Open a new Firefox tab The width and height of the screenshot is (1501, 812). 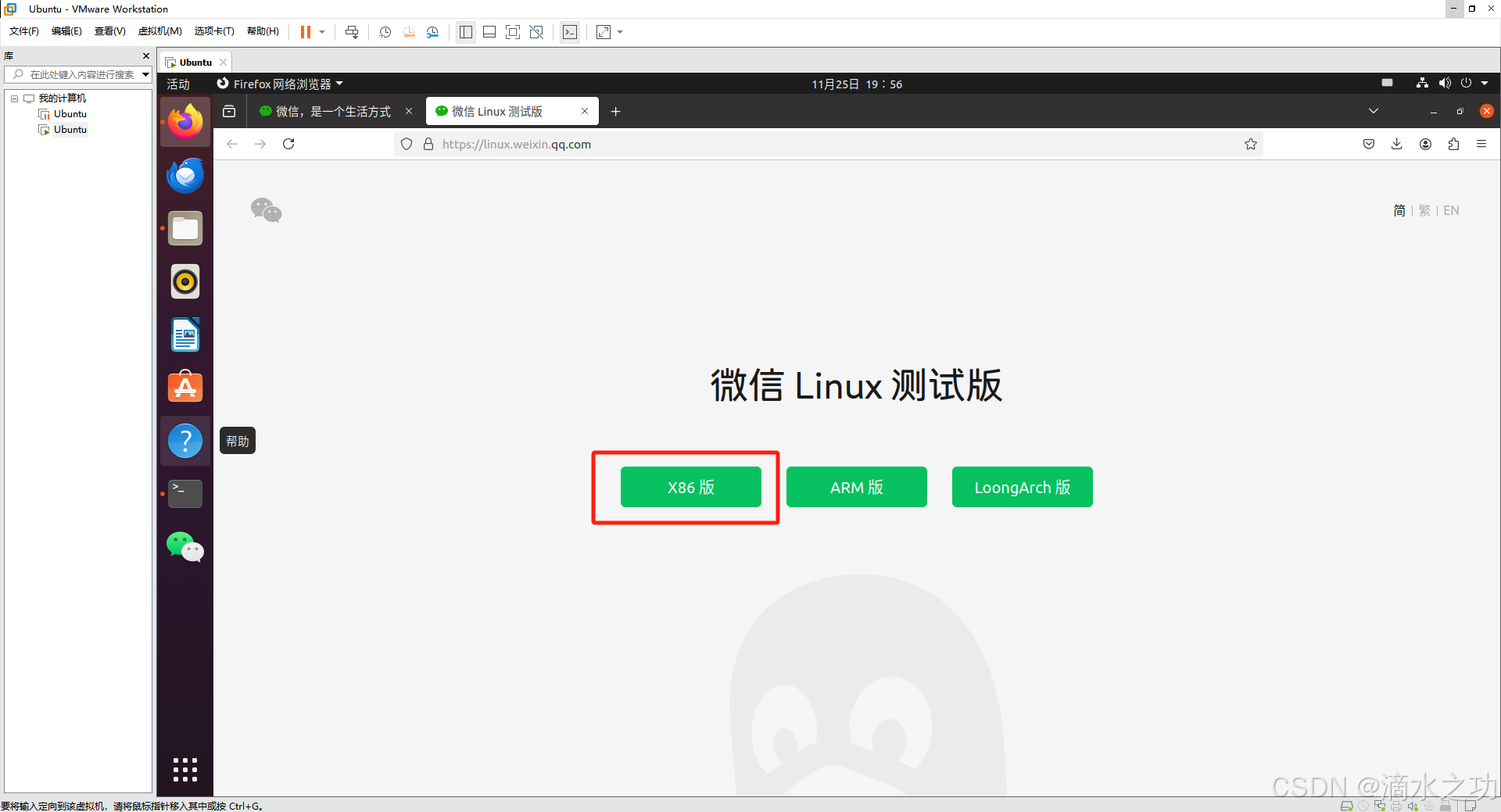(x=615, y=112)
